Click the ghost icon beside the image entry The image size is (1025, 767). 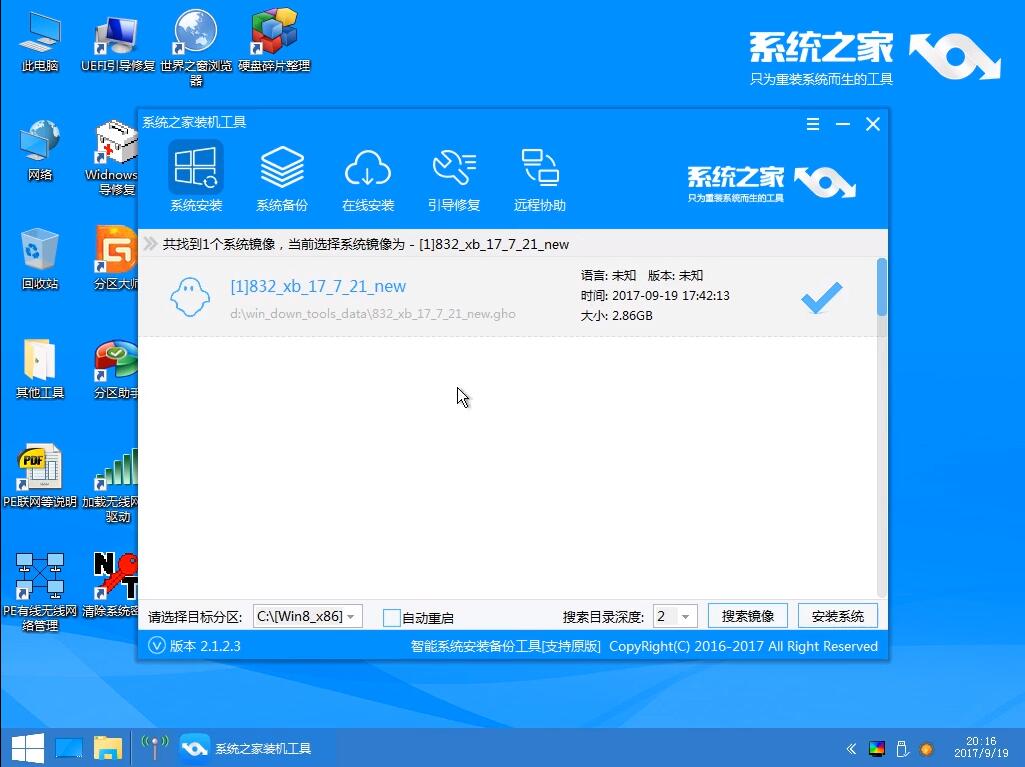(190, 298)
